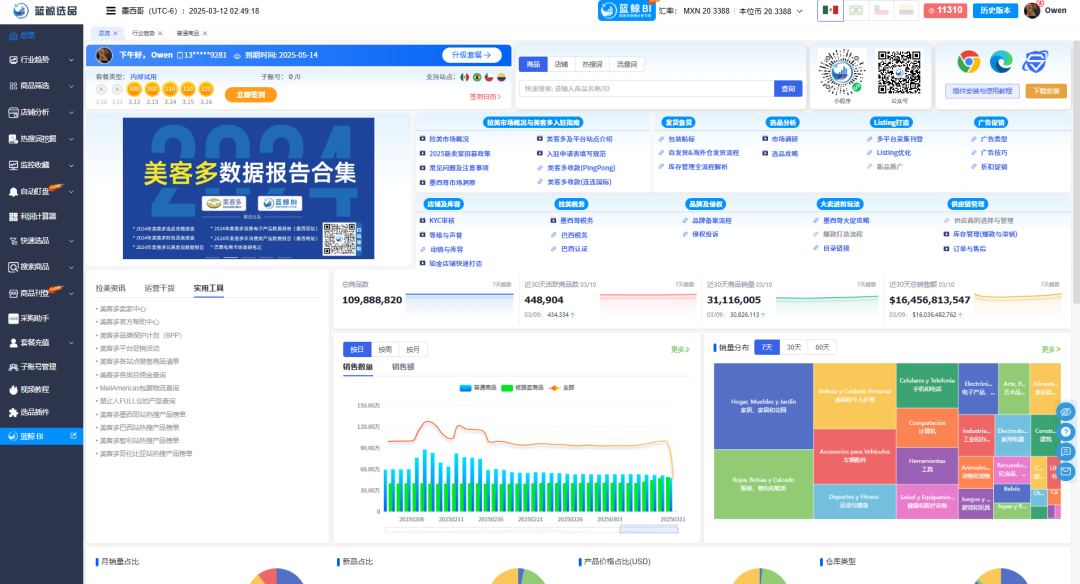Open the 签到日历 link

click(x=485, y=97)
